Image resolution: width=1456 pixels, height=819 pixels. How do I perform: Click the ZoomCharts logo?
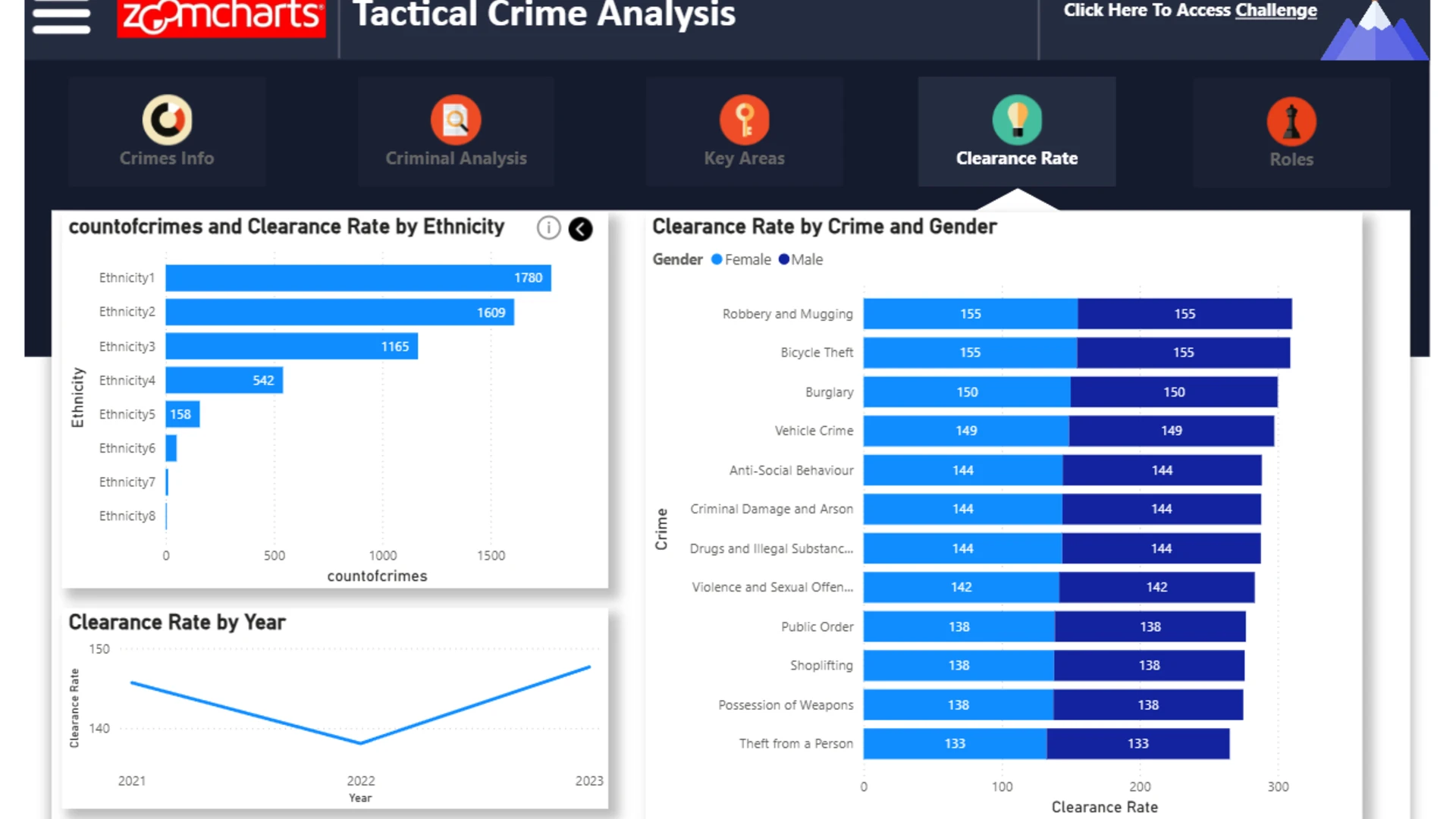coord(221,17)
